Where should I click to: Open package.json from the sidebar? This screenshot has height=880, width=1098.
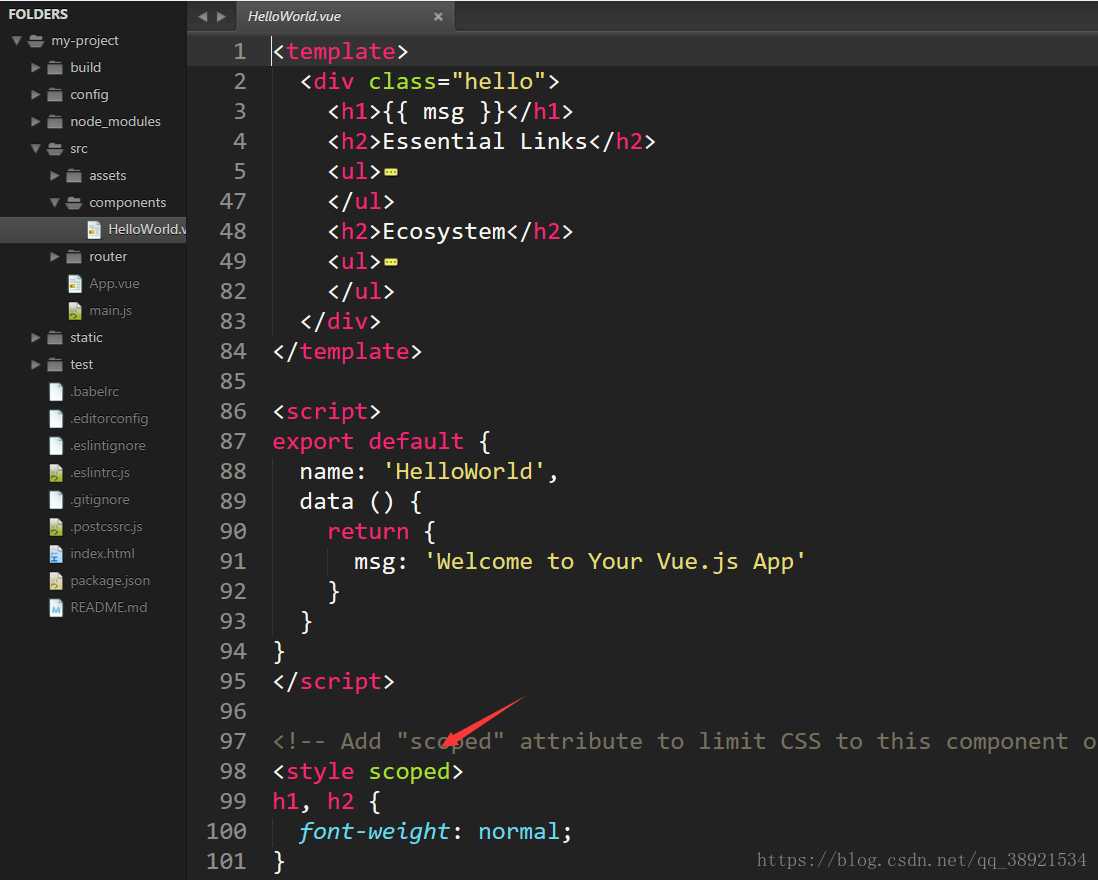coord(110,580)
